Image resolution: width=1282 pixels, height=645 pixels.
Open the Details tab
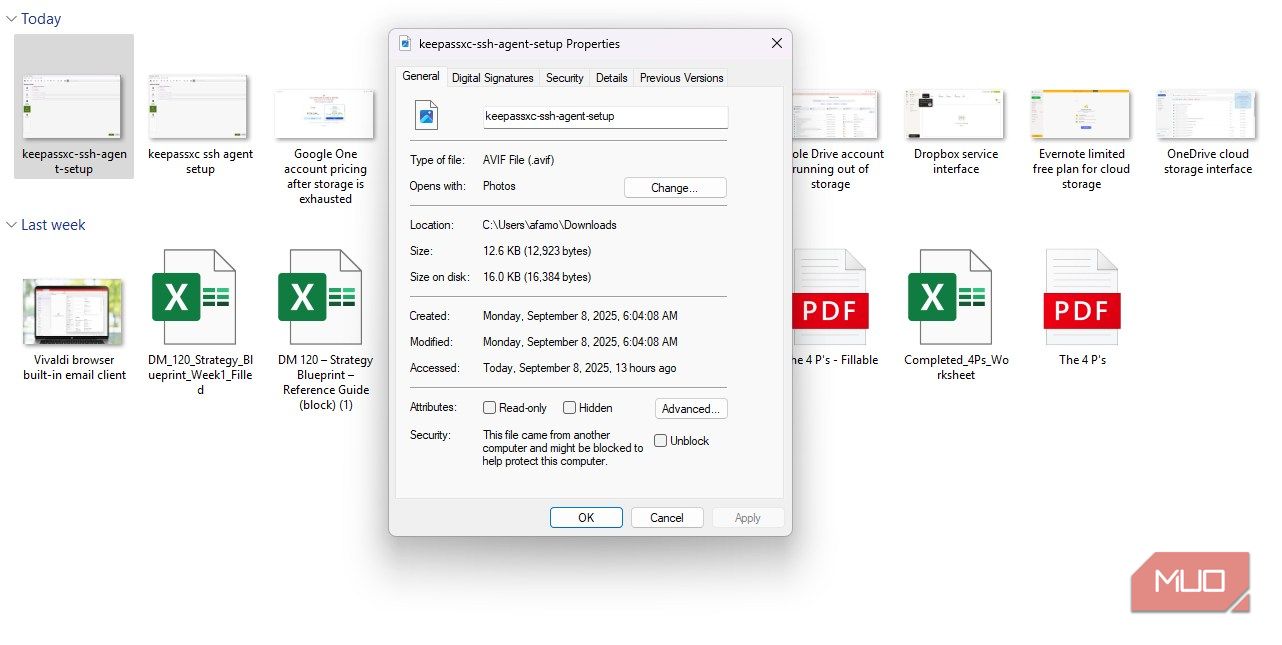point(612,78)
